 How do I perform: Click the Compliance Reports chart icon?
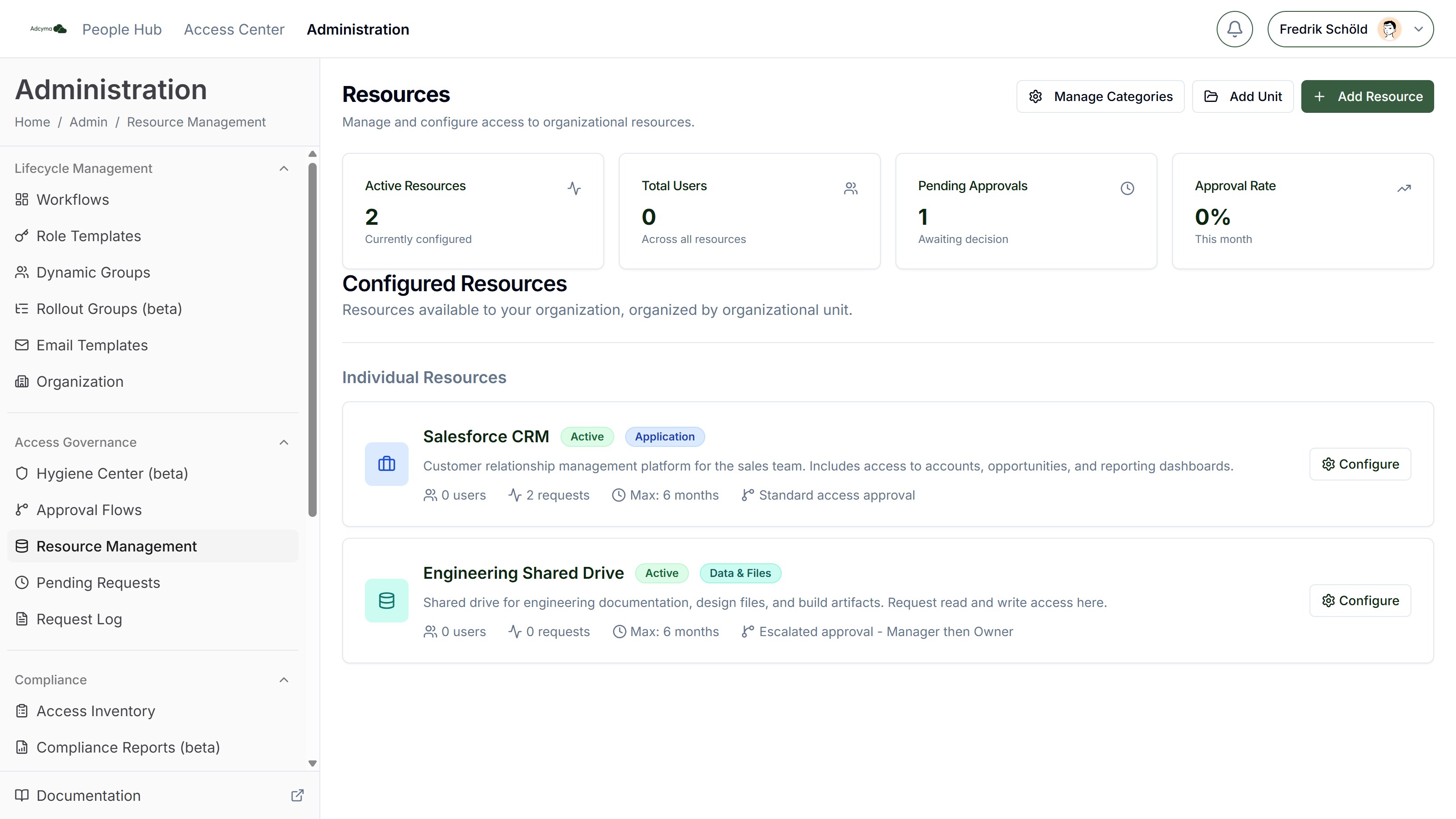pos(21,747)
